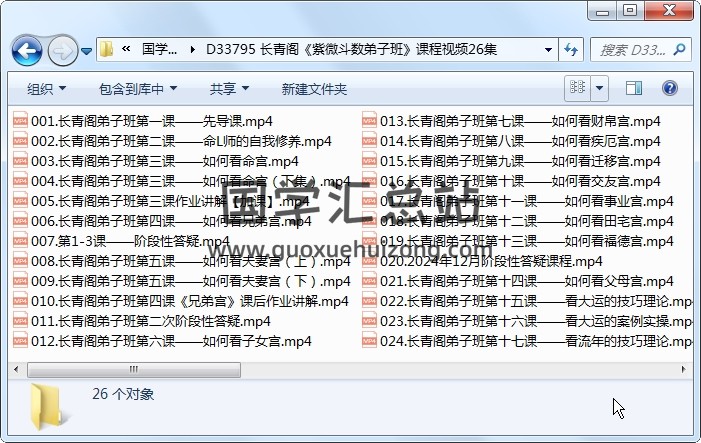This screenshot has width=701, height=443.
Task: Open recent pages dropdown next to Forward
Action: pyautogui.click(x=87, y=50)
